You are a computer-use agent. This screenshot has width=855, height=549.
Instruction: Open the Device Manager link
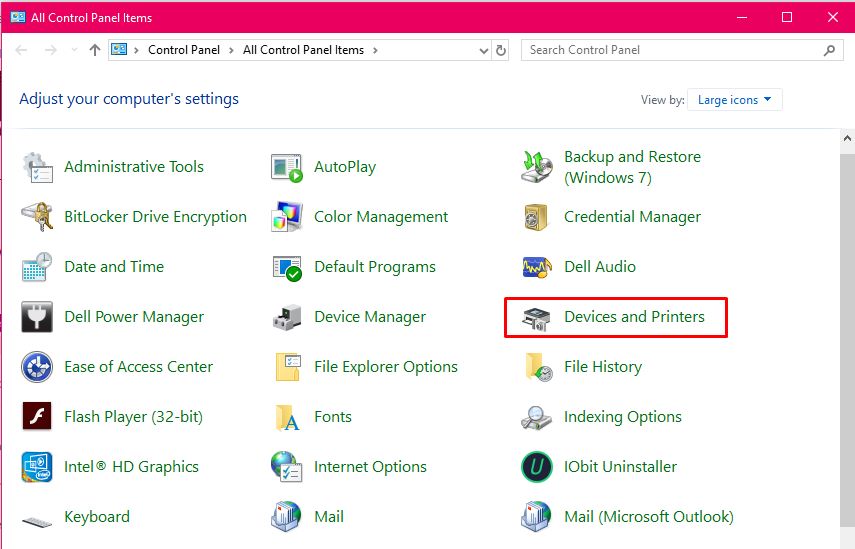point(370,317)
